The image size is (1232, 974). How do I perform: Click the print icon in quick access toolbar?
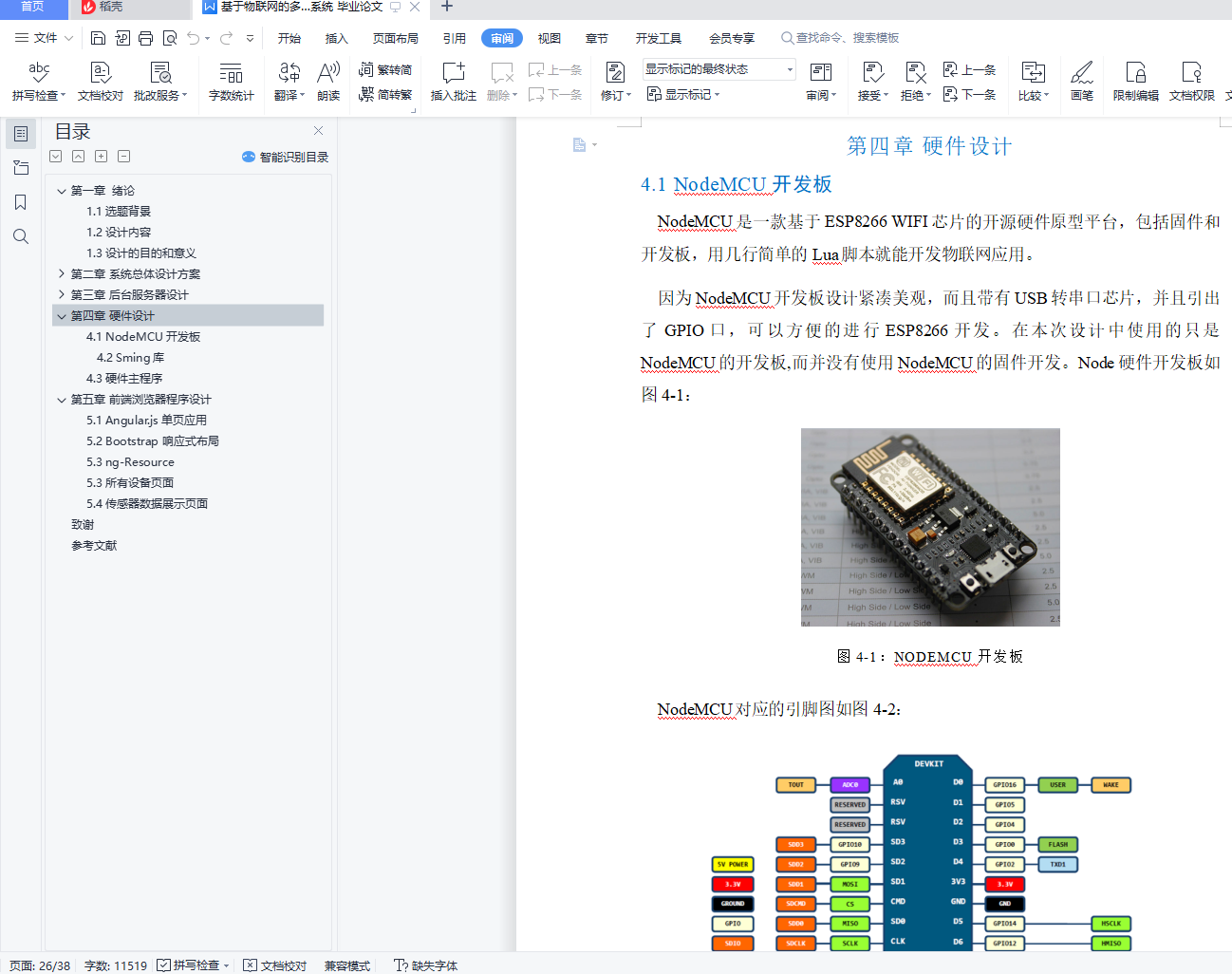point(145,38)
